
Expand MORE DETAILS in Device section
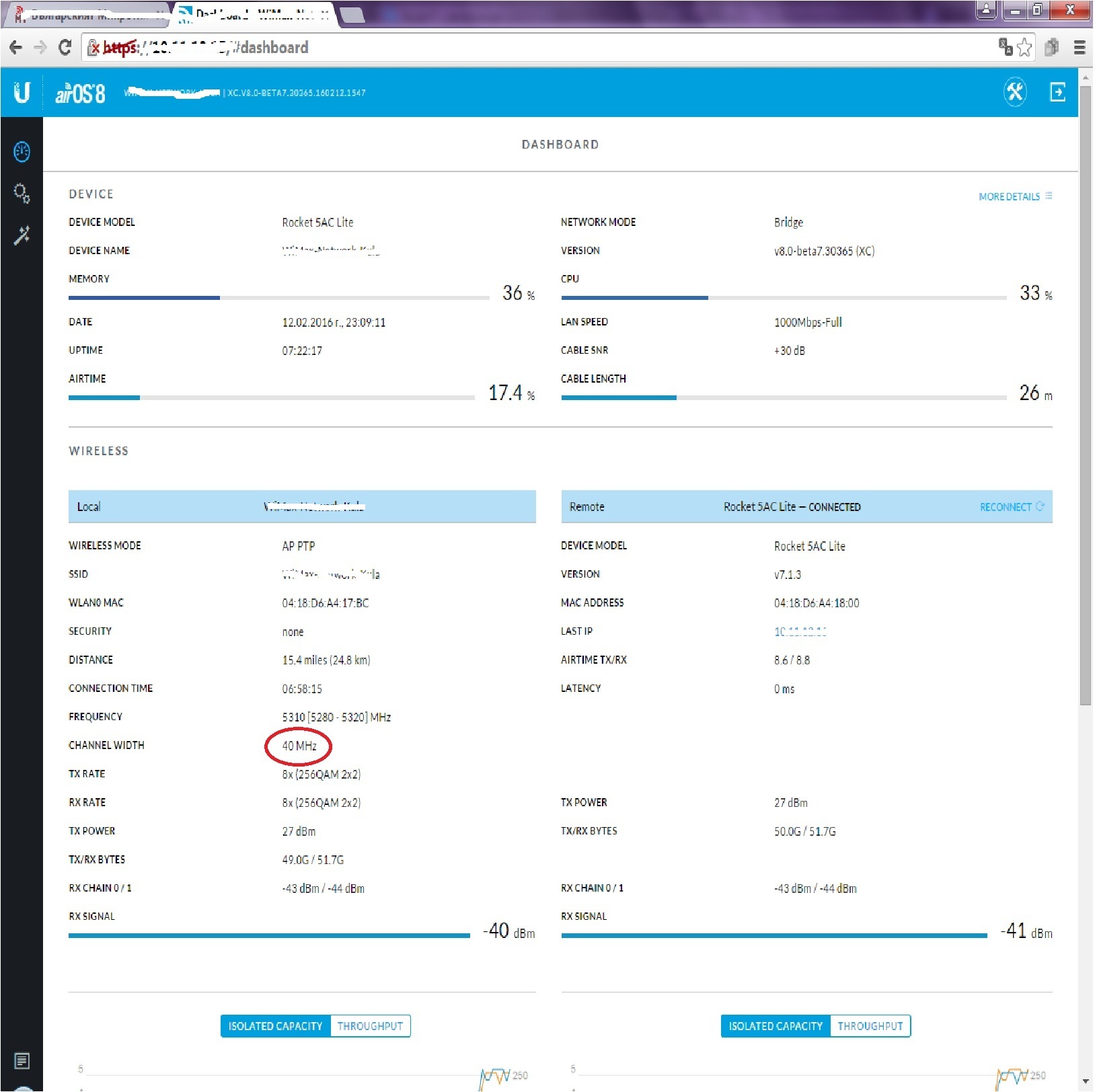coord(1014,196)
